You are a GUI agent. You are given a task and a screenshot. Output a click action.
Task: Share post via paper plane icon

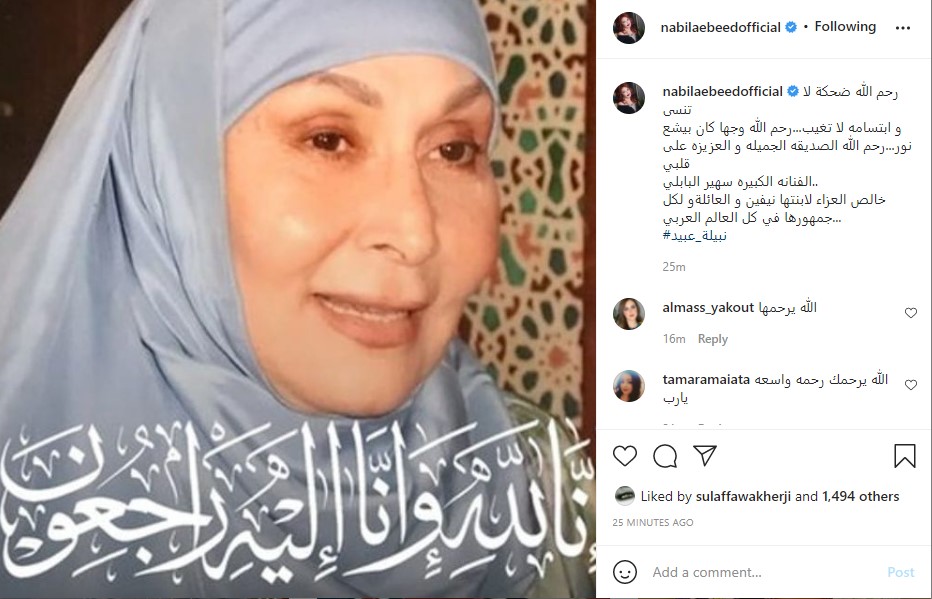click(x=705, y=455)
